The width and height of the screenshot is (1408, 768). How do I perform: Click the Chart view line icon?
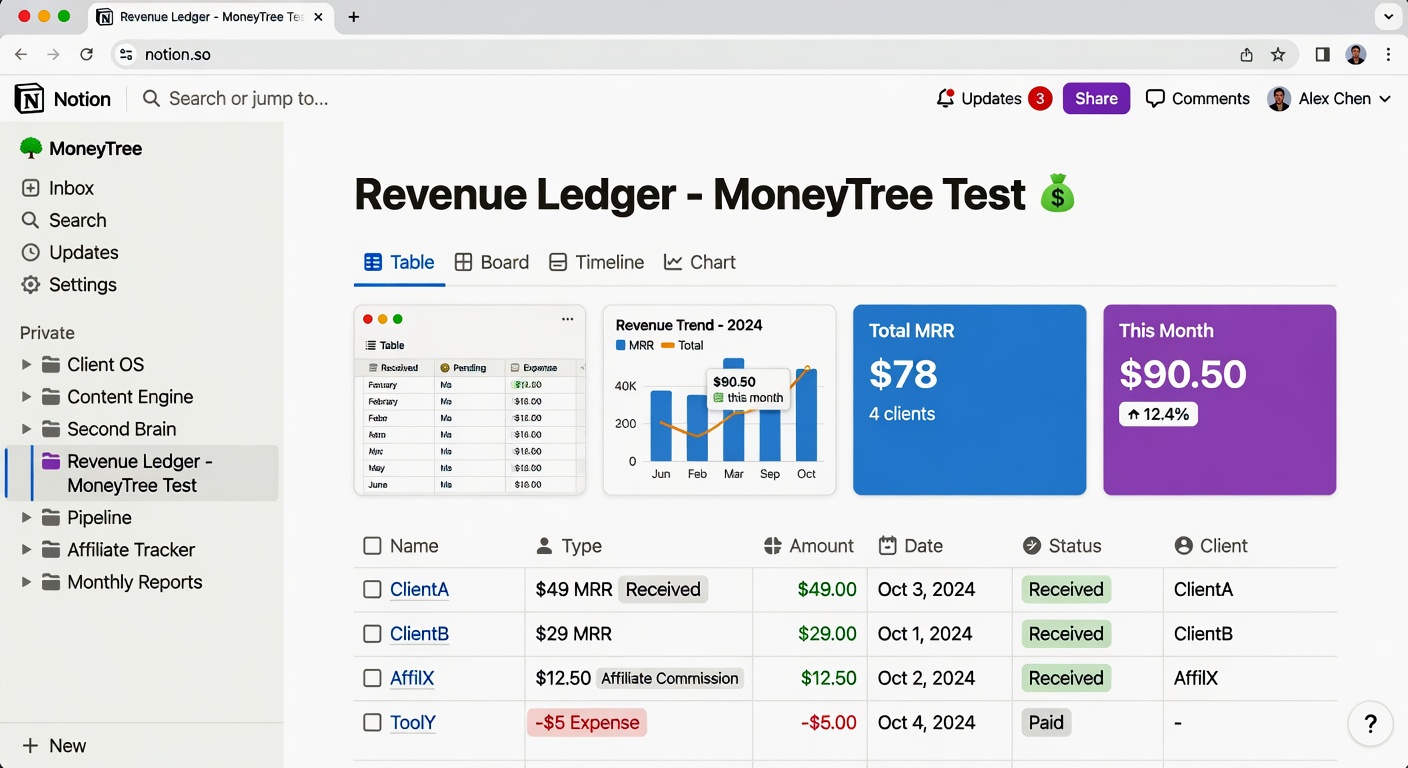673,262
